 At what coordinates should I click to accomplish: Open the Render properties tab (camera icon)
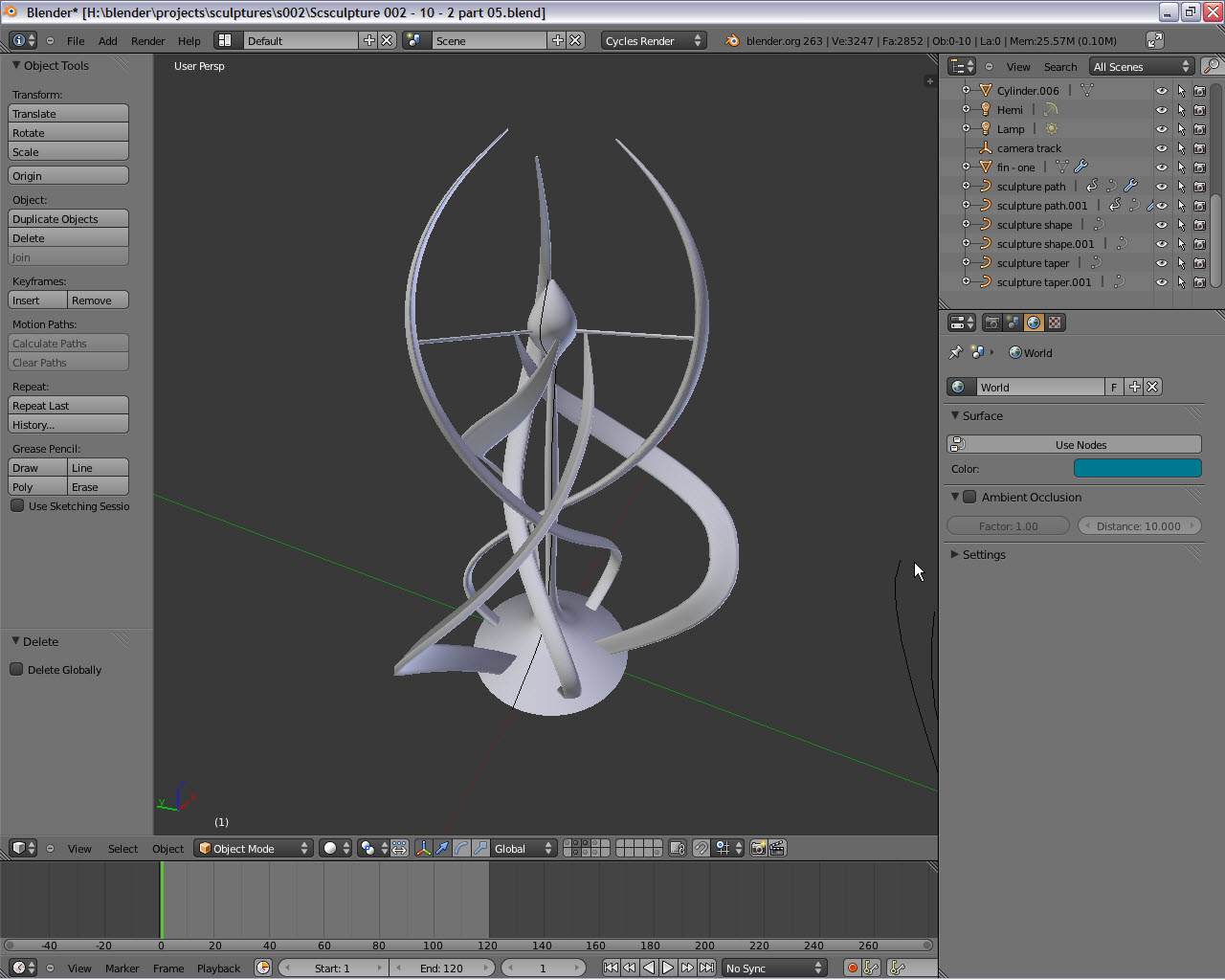click(992, 323)
